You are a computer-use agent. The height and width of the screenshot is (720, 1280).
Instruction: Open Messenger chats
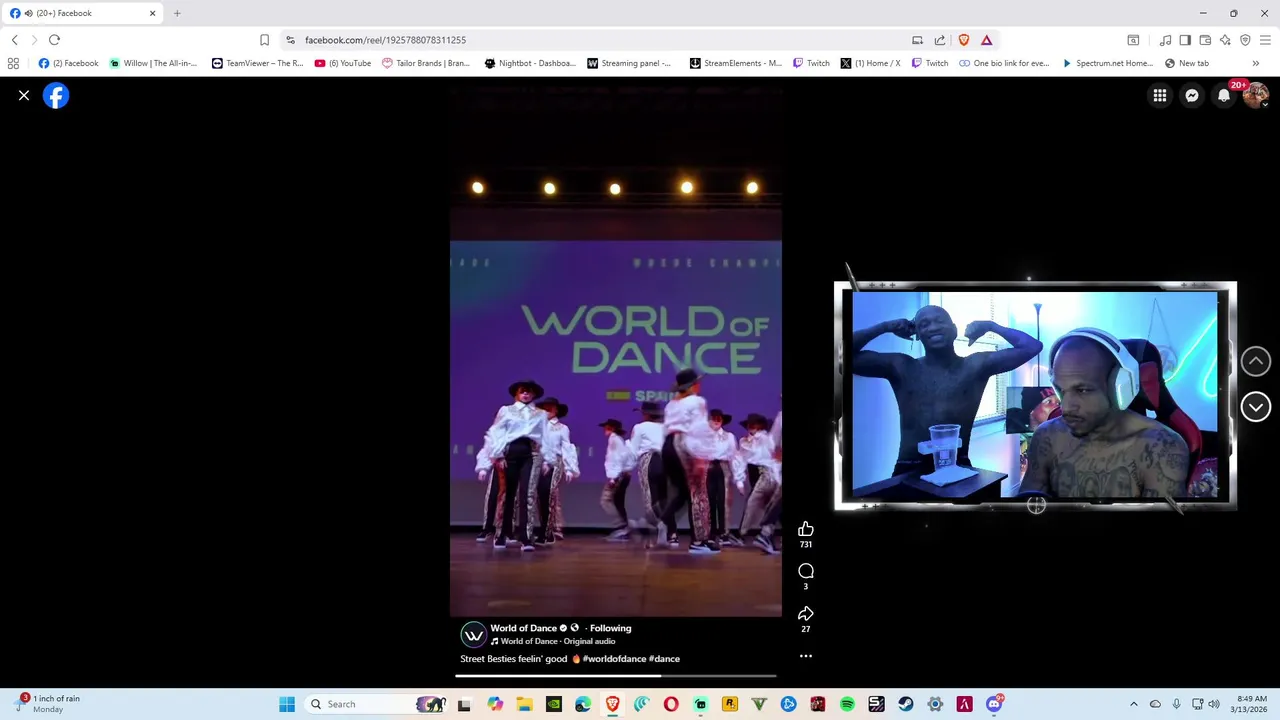click(1192, 95)
